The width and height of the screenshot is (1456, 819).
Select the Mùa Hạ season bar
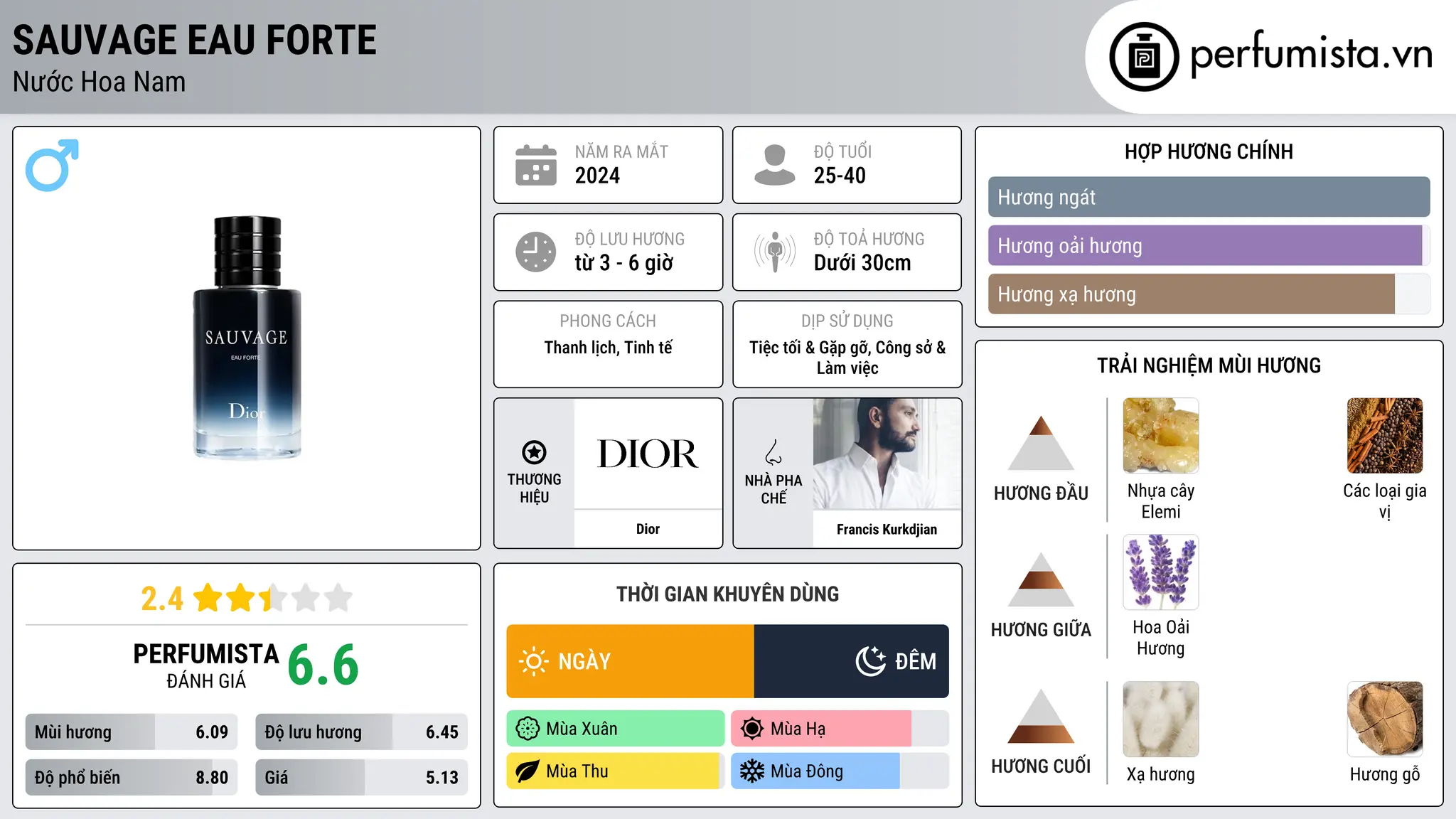click(x=840, y=729)
